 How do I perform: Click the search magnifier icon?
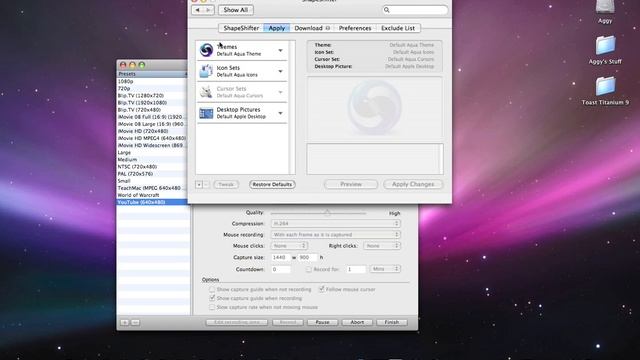(387, 10)
